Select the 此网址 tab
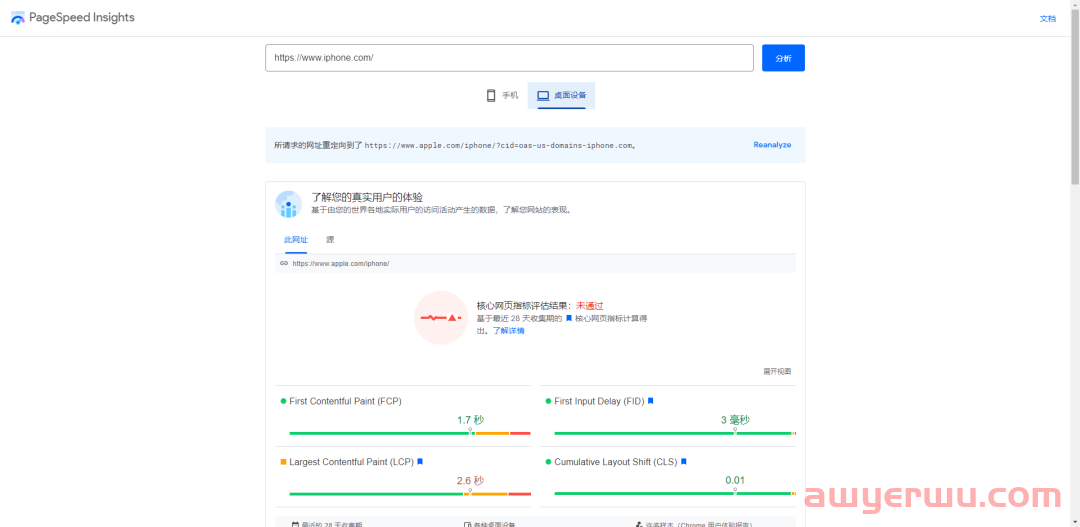 pyautogui.click(x=296, y=240)
